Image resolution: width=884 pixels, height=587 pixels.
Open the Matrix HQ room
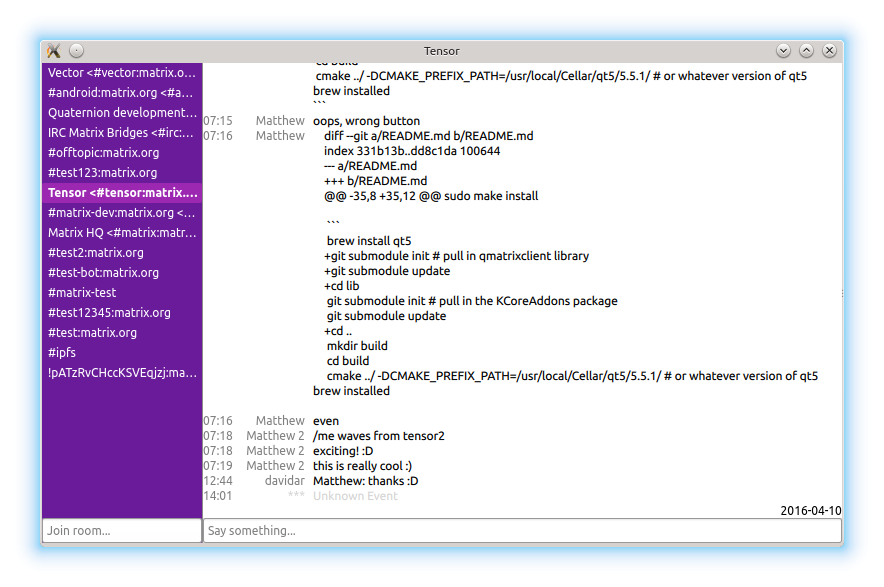(x=121, y=232)
